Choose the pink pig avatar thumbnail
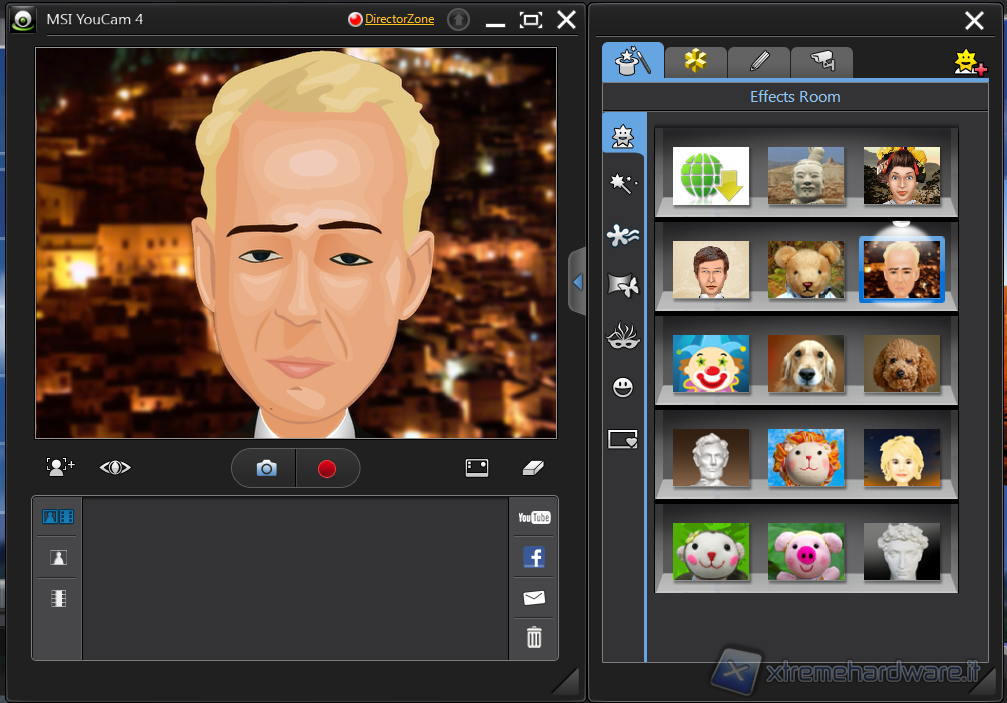1007x703 pixels. 806,552
